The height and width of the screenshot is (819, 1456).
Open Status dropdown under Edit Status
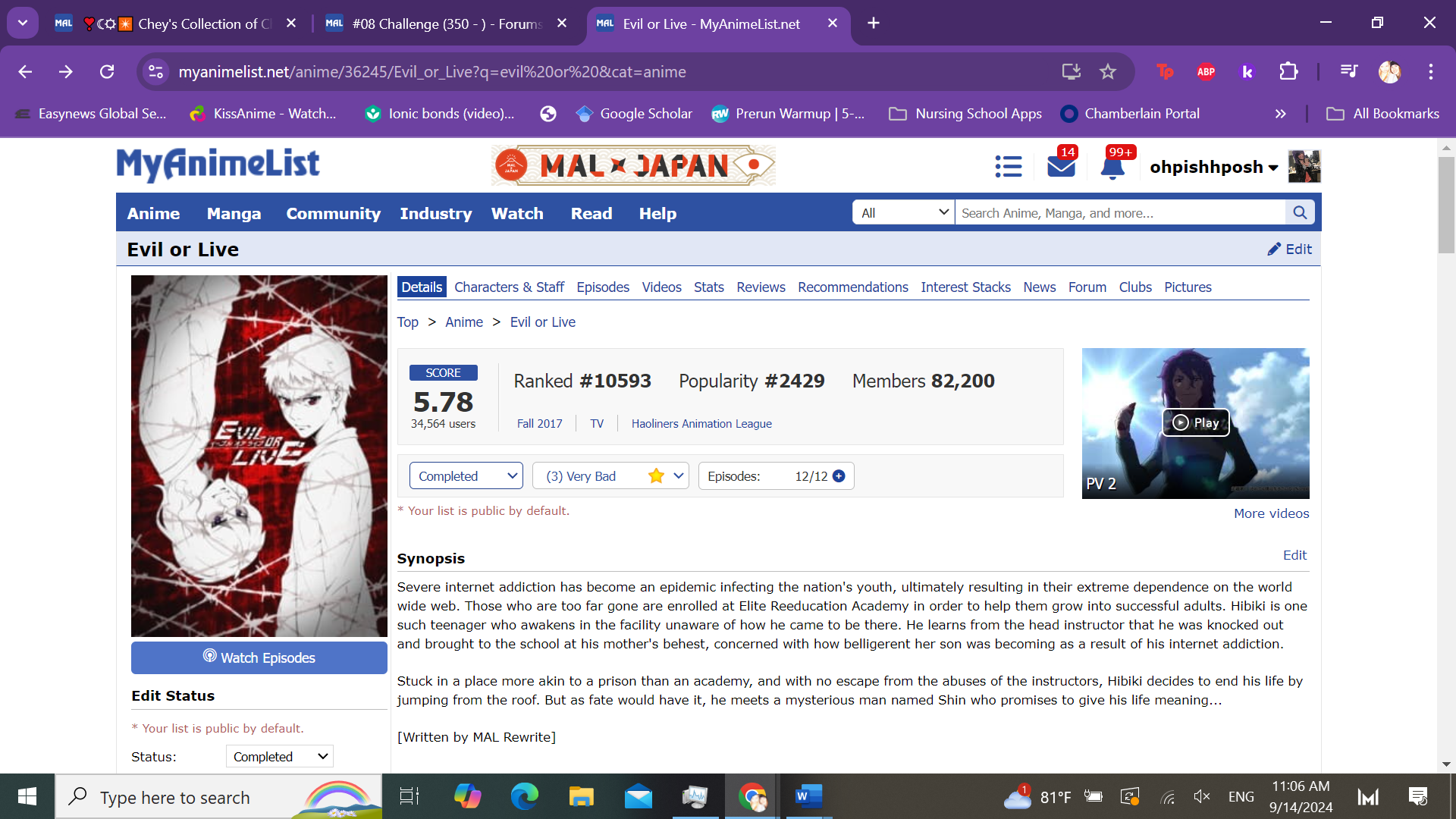(279, 756)
